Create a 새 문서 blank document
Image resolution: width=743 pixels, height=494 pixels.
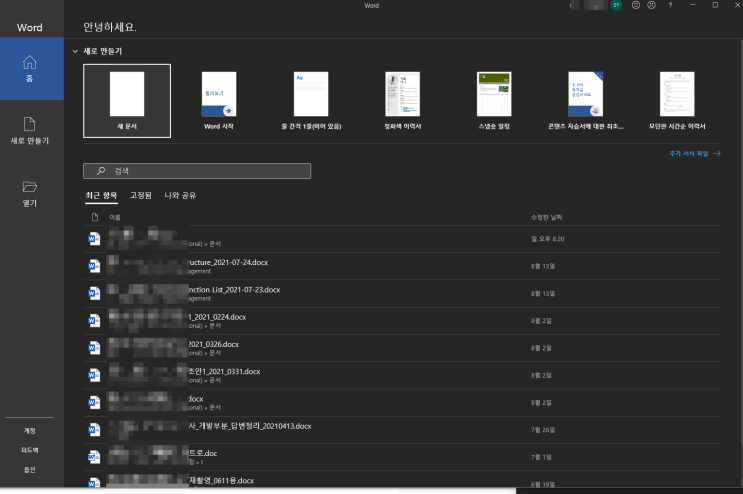pyautogui.click(x=127, y=101)
